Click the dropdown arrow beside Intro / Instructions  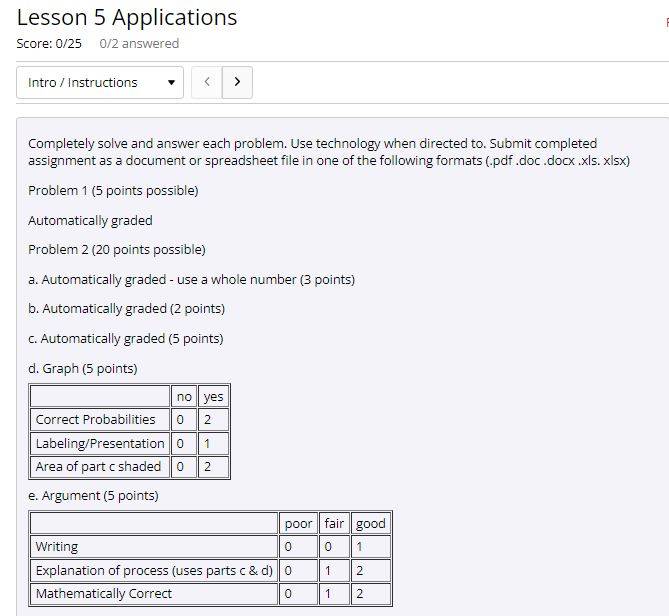pyautogui.click(x=171, y=82)
